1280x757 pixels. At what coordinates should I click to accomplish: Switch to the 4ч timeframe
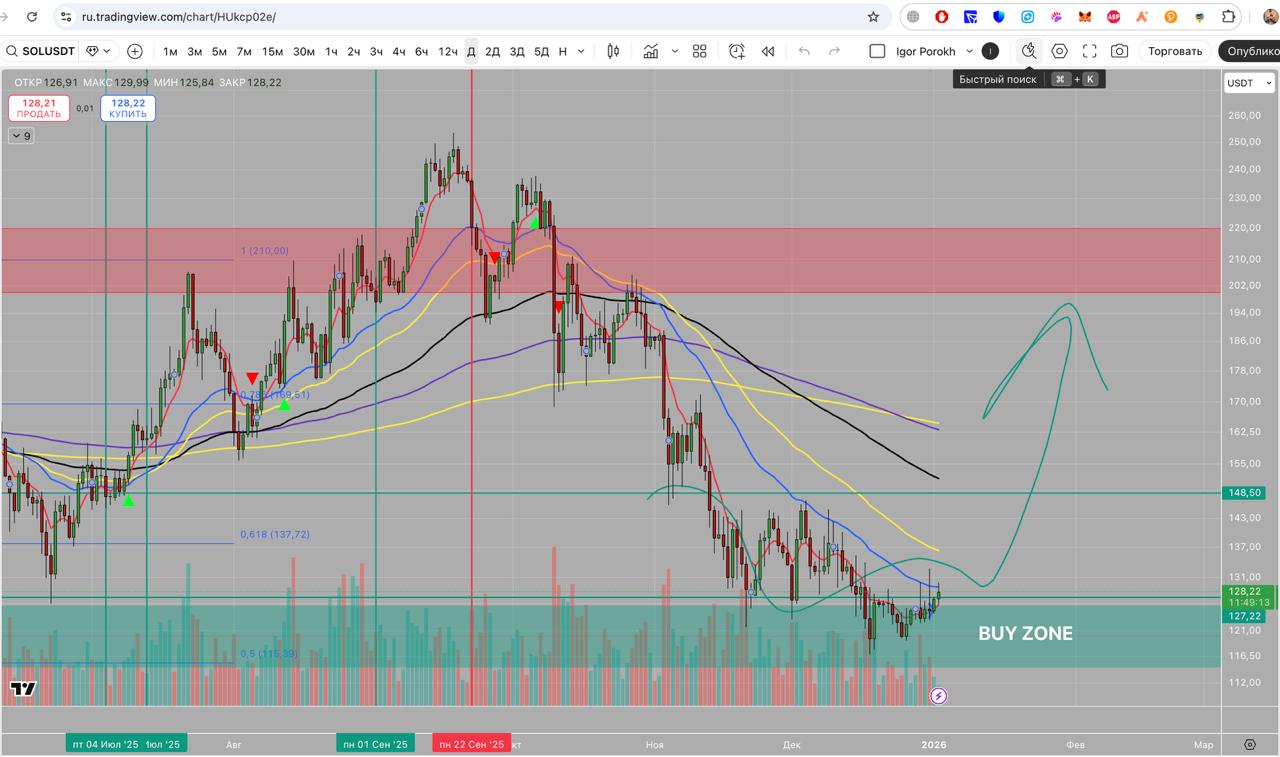click(x=399, y=51)
